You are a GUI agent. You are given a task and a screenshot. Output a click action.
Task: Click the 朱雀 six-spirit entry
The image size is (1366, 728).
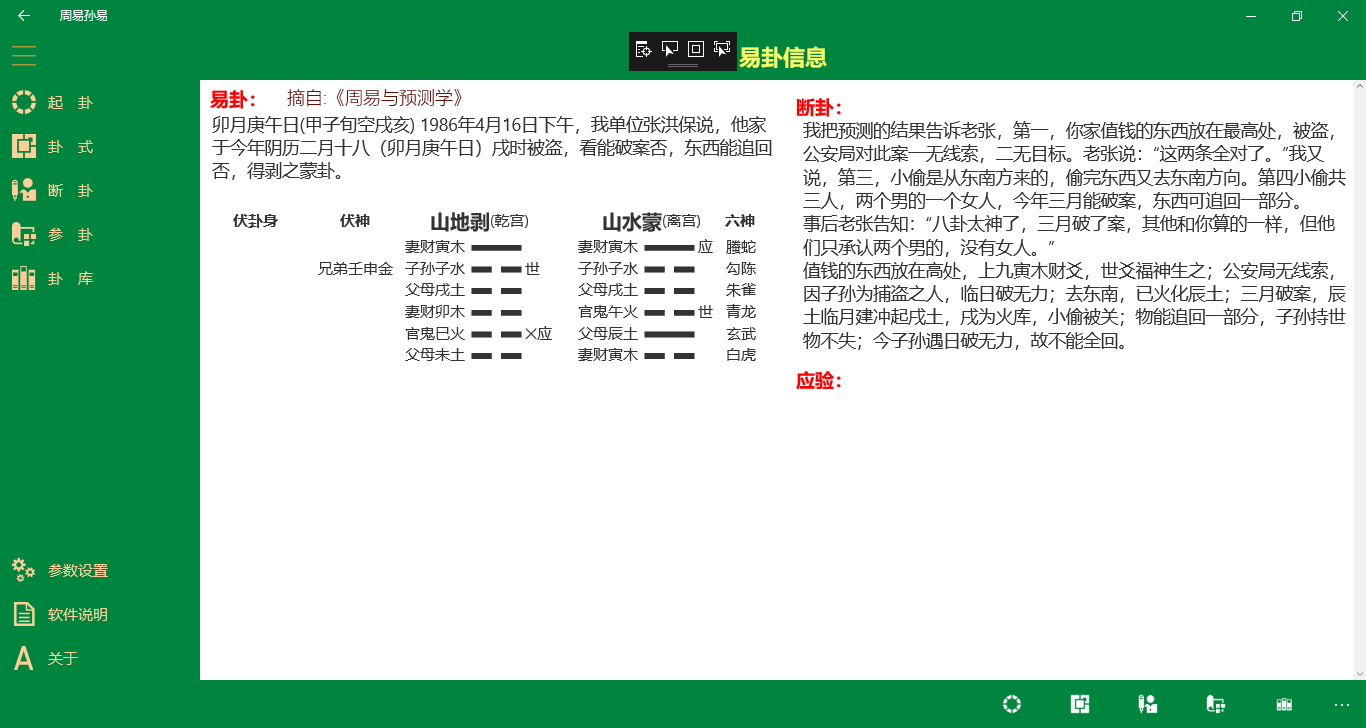tap(741, 290)
